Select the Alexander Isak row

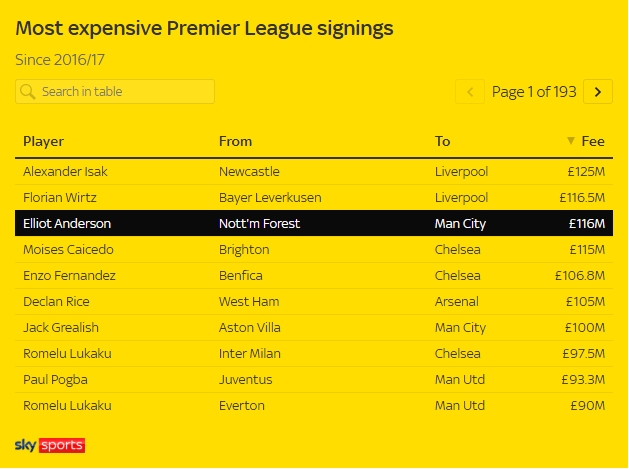[x=314, y=172]
